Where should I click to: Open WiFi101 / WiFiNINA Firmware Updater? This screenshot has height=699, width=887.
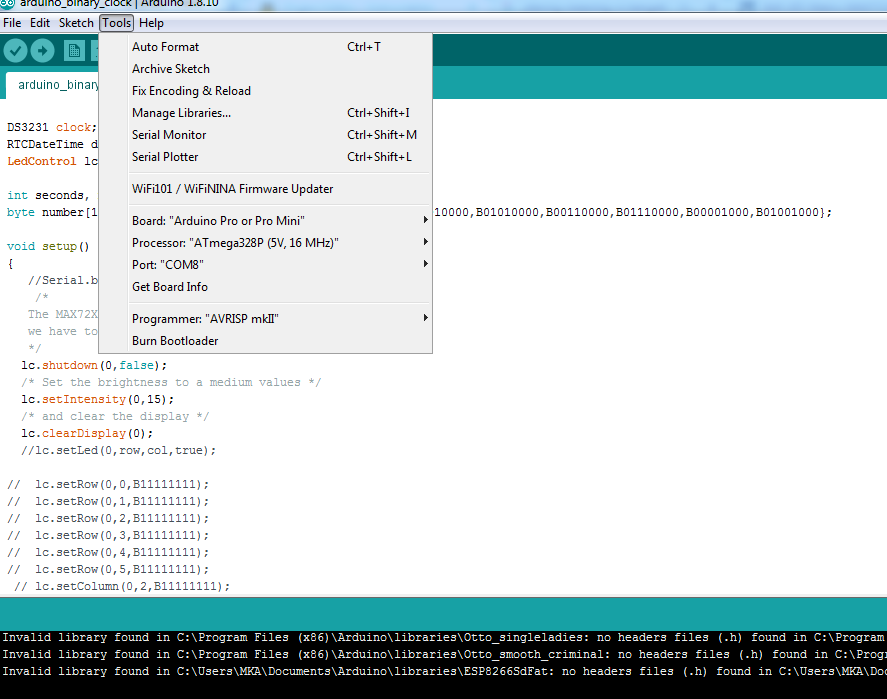coord(265,189)
